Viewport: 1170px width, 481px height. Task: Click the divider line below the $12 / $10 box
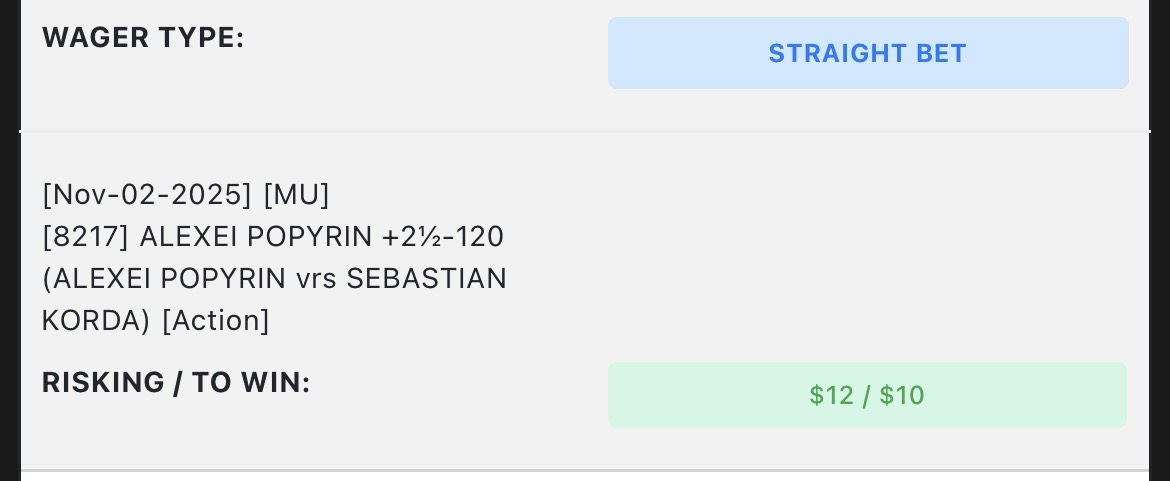pyautogui.click(x=585, y=470)
